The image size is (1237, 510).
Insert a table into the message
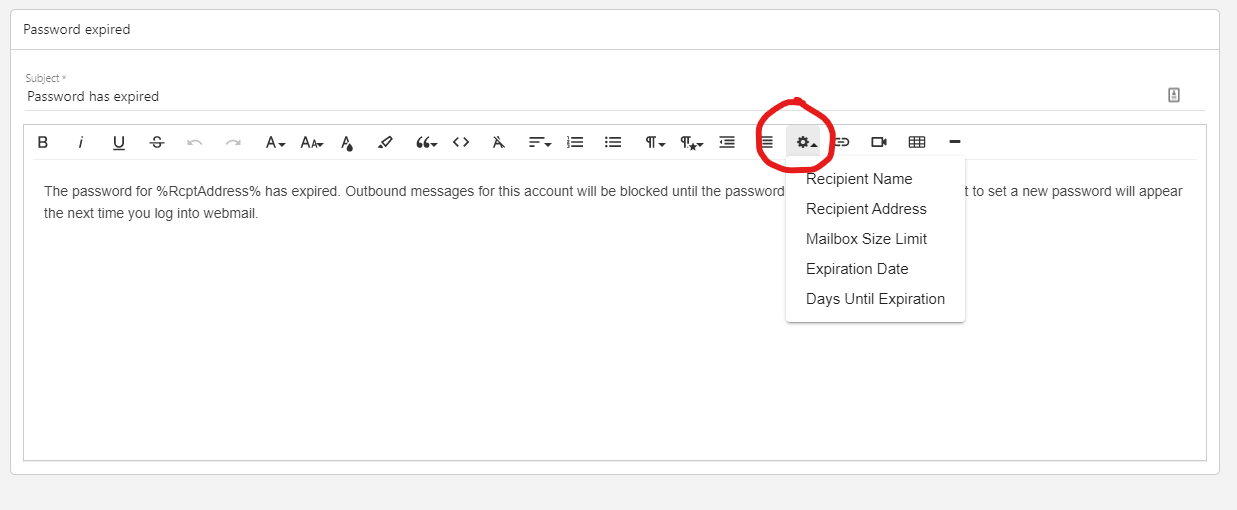(917, 142)
